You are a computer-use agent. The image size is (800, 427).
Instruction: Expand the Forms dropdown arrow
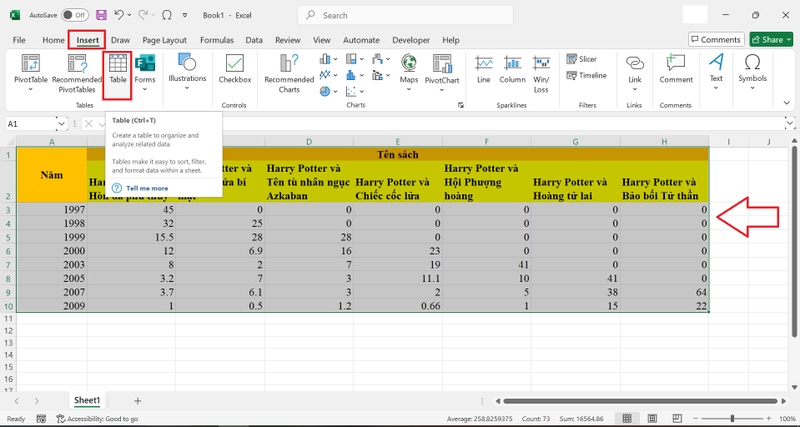(x=145, y=89)
